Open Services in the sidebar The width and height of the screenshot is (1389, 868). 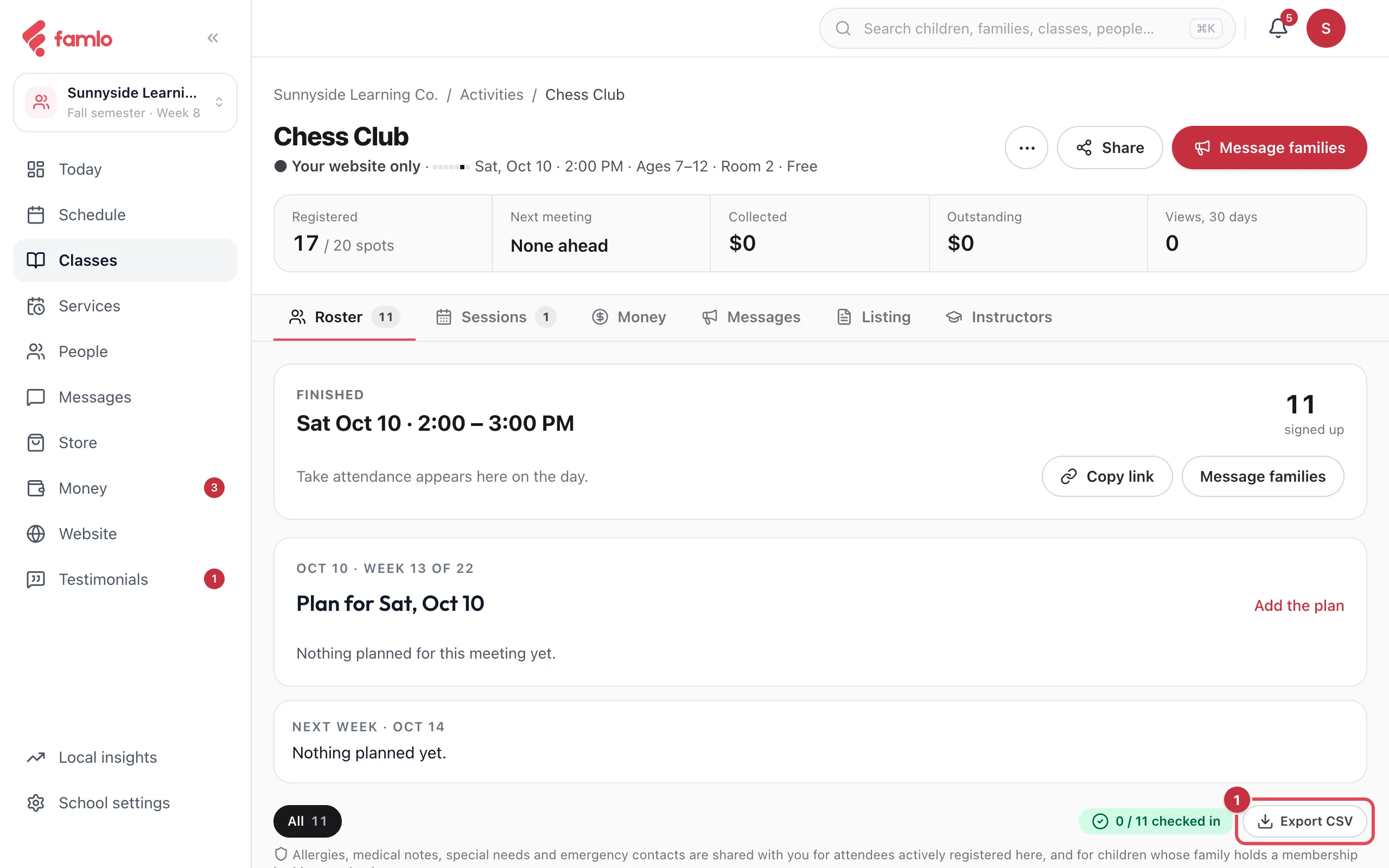click(x=125, y=306)
